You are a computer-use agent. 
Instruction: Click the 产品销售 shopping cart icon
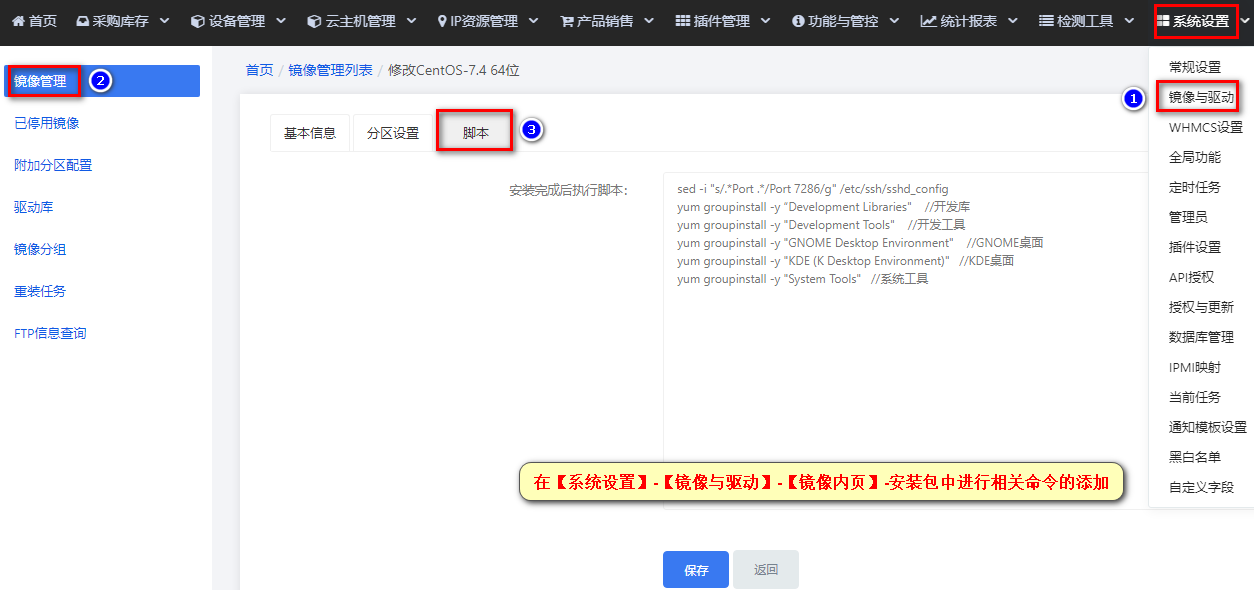(567, 21)
